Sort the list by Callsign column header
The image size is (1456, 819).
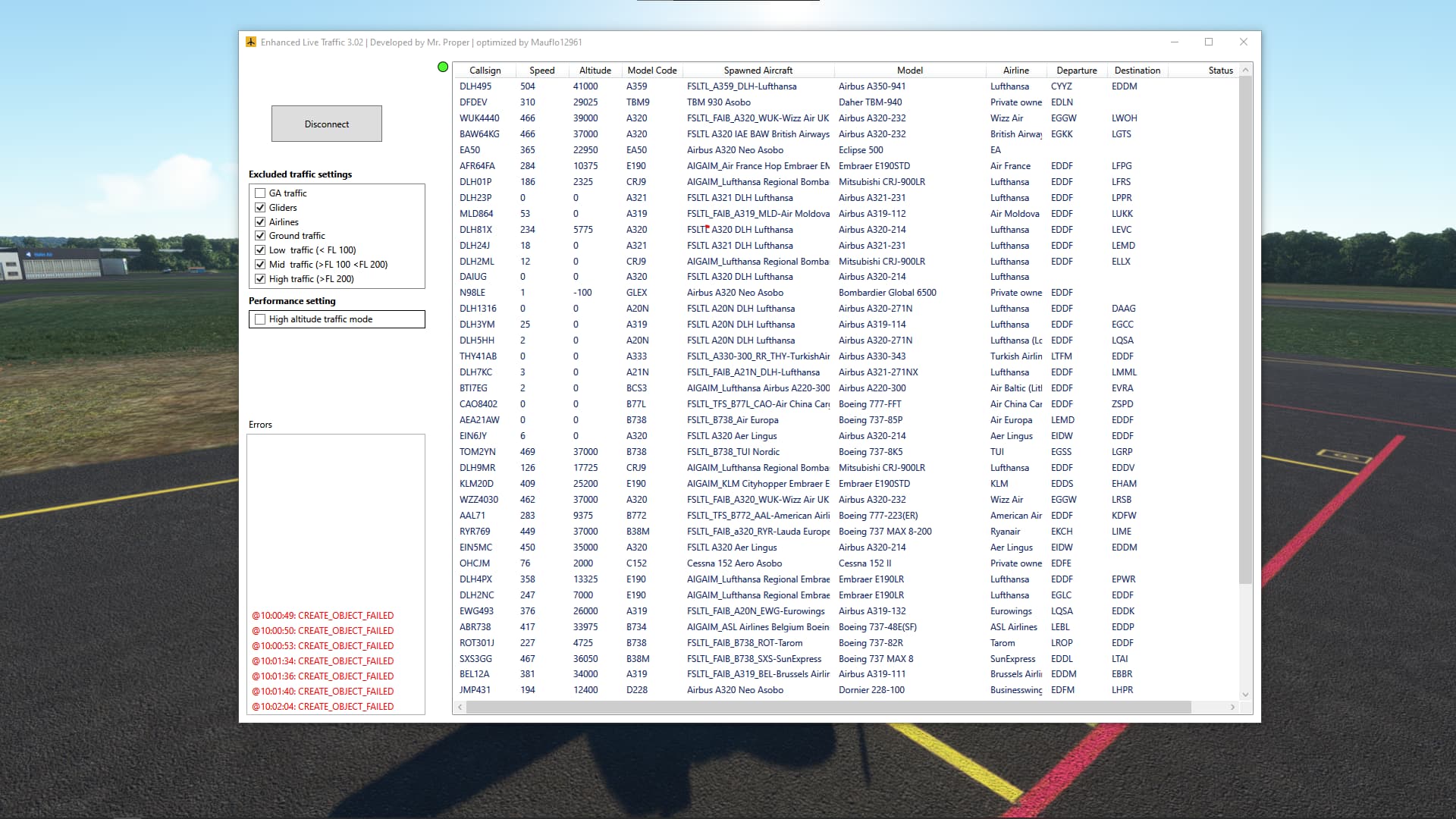485,71
